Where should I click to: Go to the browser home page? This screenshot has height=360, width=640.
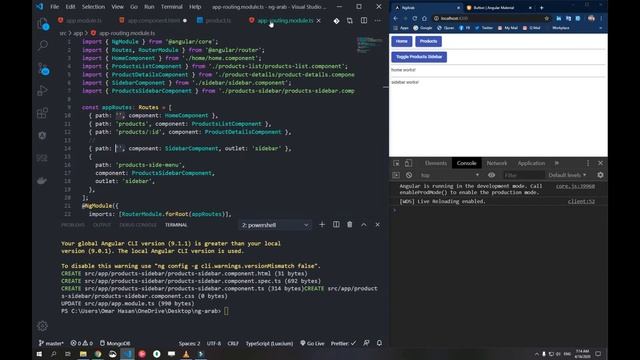coord(424,18)
